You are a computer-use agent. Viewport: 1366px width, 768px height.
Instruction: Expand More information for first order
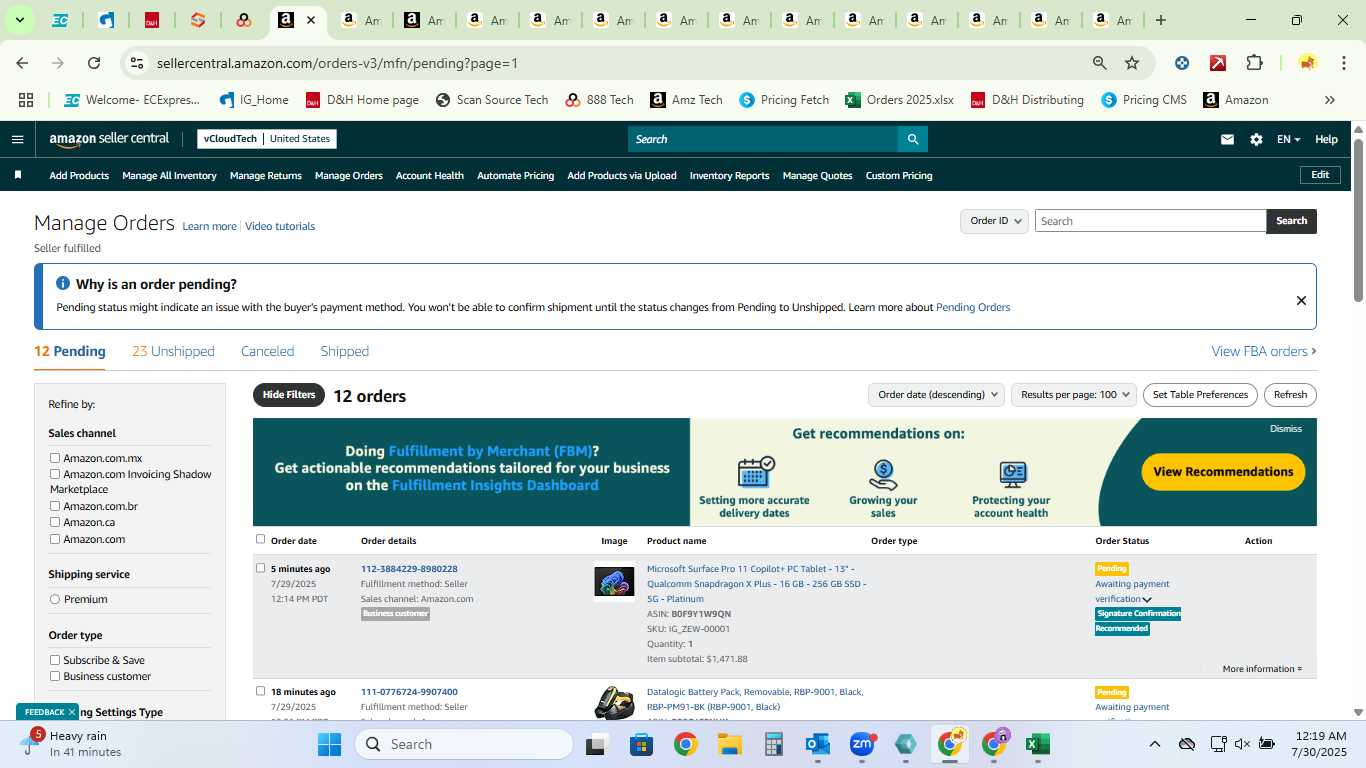click(x=1262, y=669)
